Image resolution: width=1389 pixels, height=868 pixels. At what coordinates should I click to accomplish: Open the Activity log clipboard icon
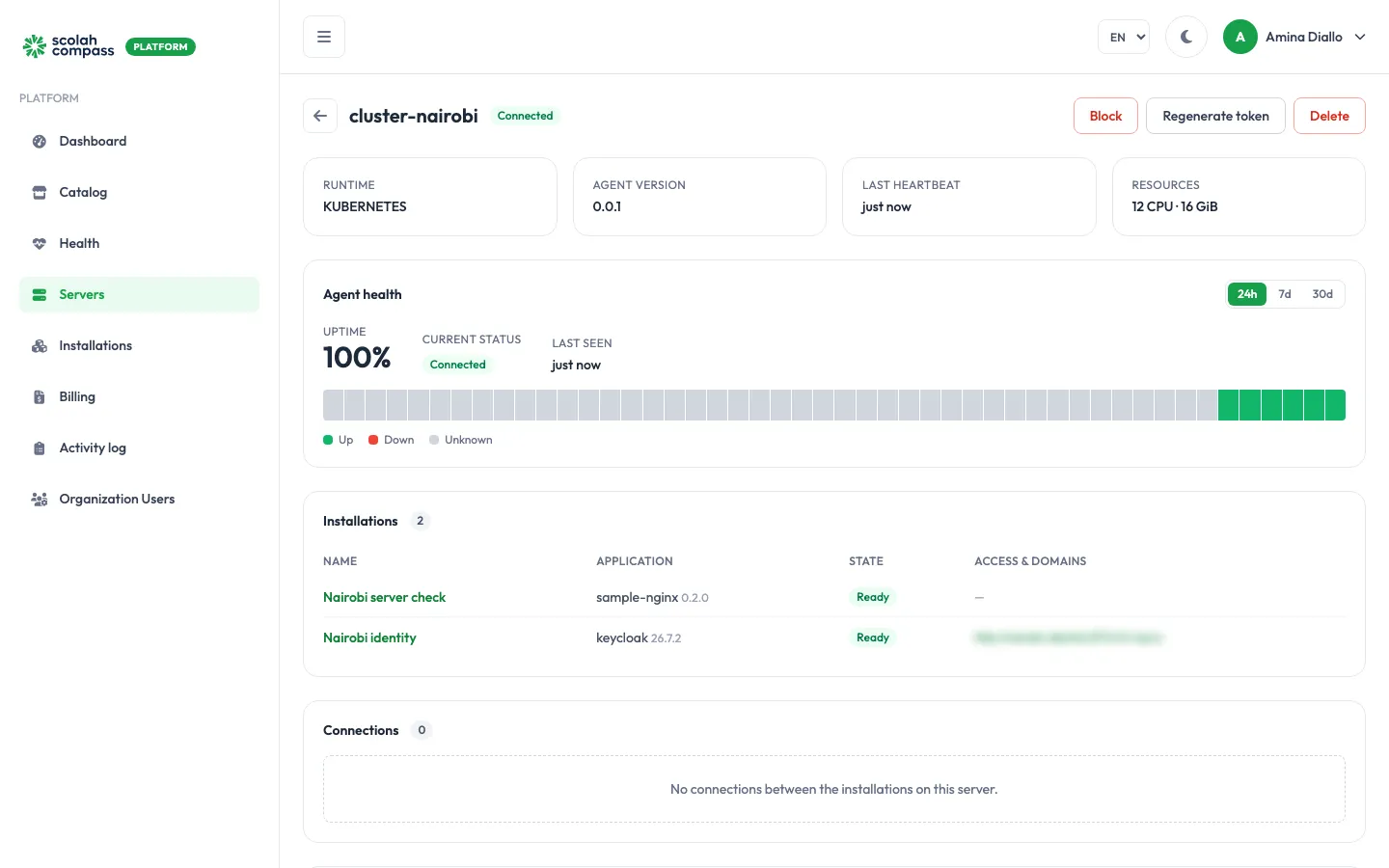tap(40, 448)
